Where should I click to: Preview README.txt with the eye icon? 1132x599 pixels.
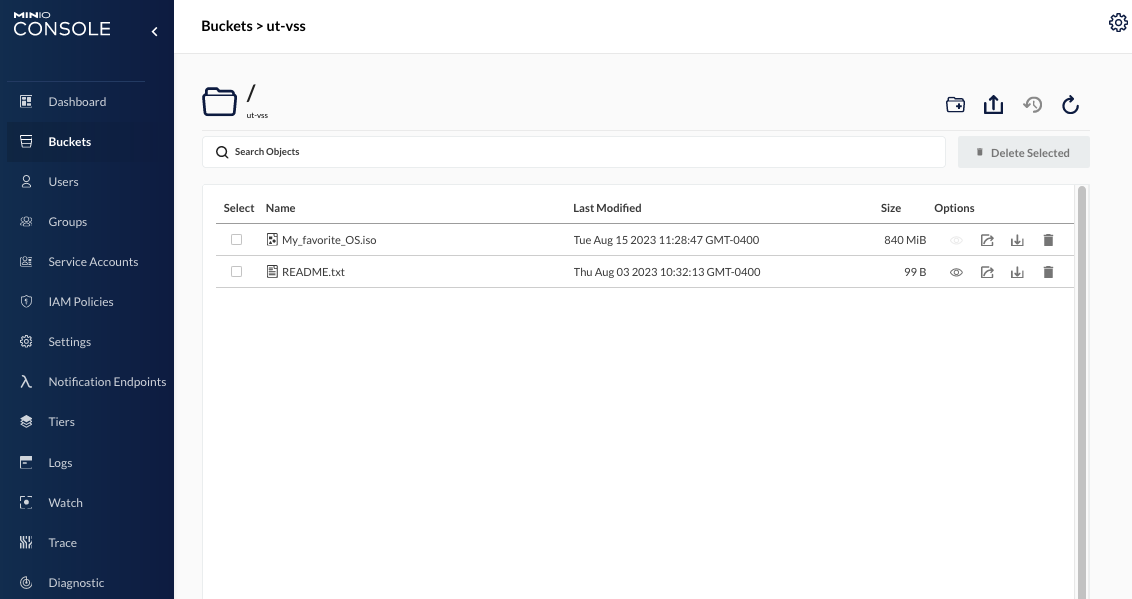coord(956,272)
